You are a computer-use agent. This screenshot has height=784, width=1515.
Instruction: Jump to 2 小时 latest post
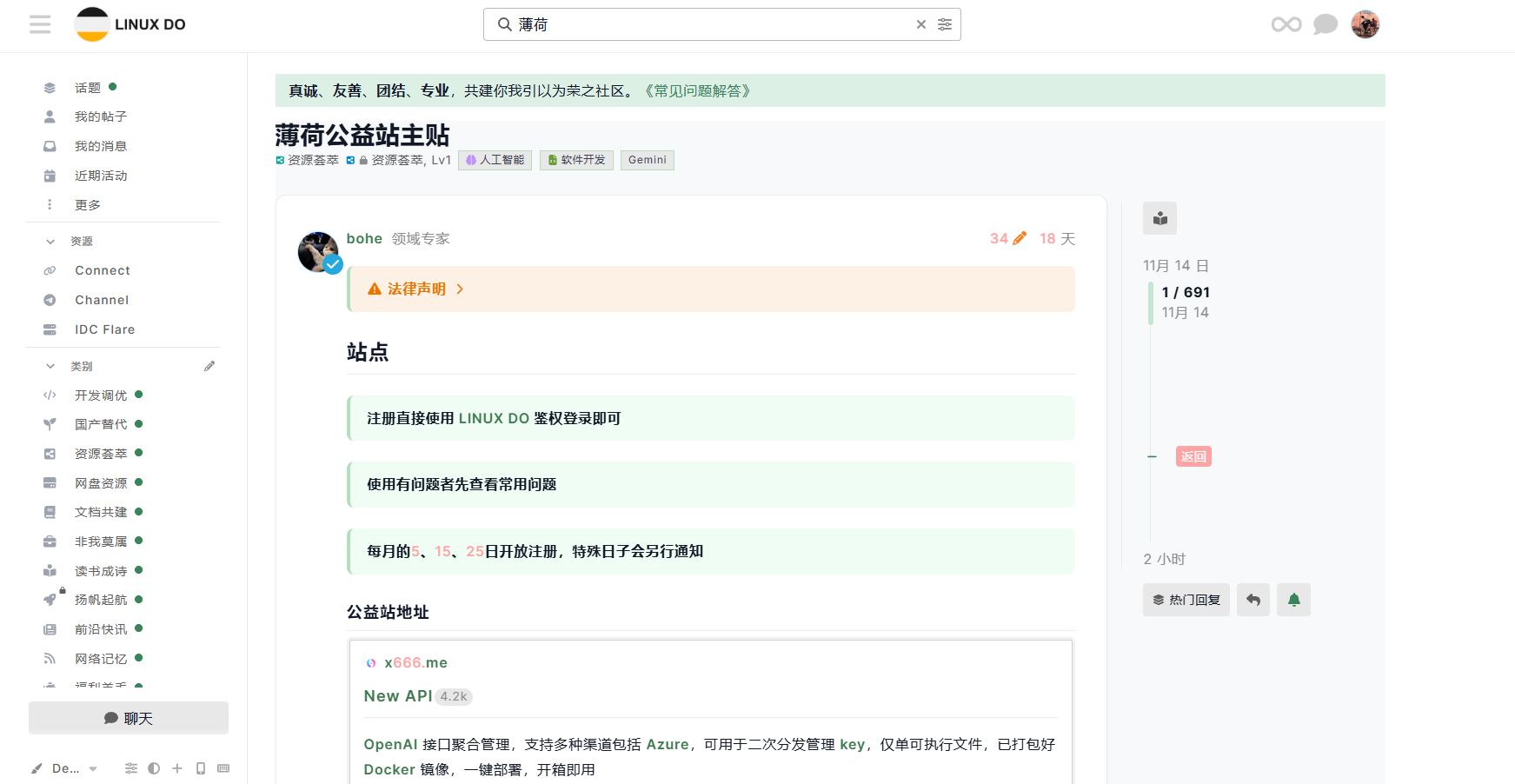(x=1165, y=559)
